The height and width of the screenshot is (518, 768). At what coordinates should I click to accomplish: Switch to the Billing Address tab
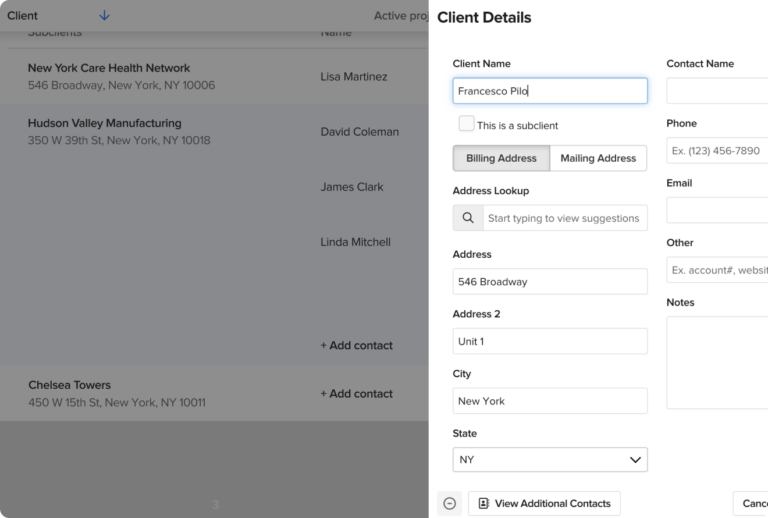(x=501, y=158)
